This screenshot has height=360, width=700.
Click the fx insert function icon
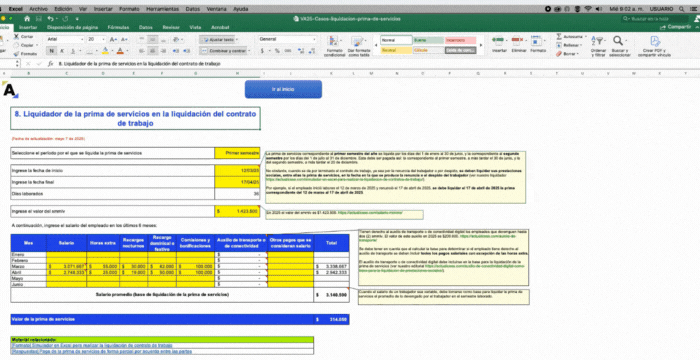pos(50,64)
